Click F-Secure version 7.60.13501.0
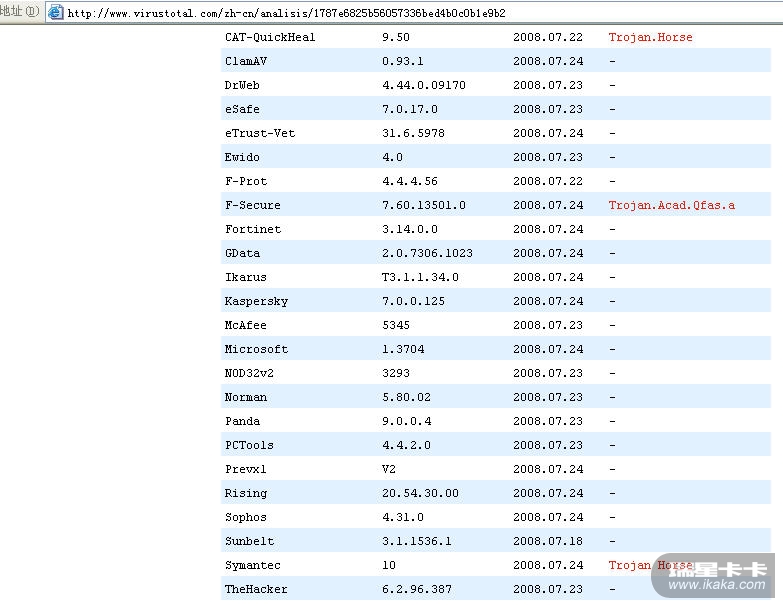 coord(423,205)
